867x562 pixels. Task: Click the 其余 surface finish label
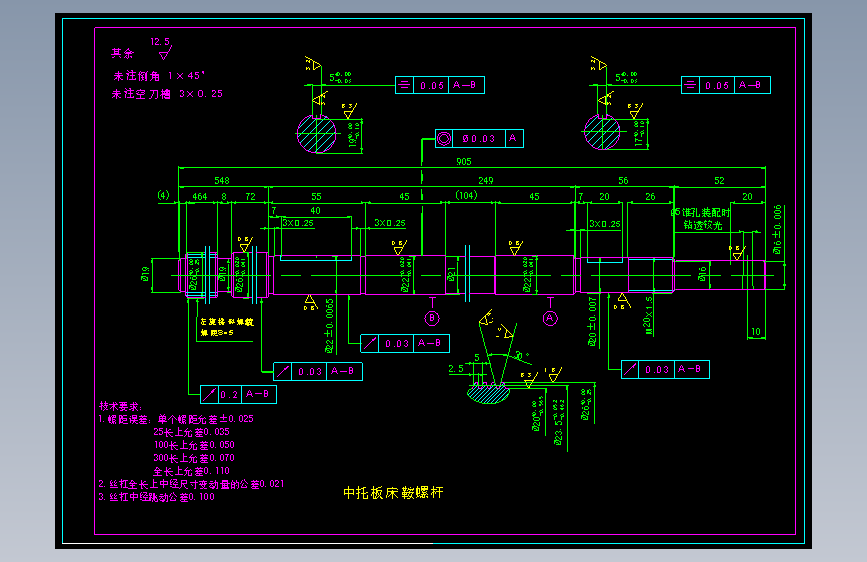pos(123,54)
